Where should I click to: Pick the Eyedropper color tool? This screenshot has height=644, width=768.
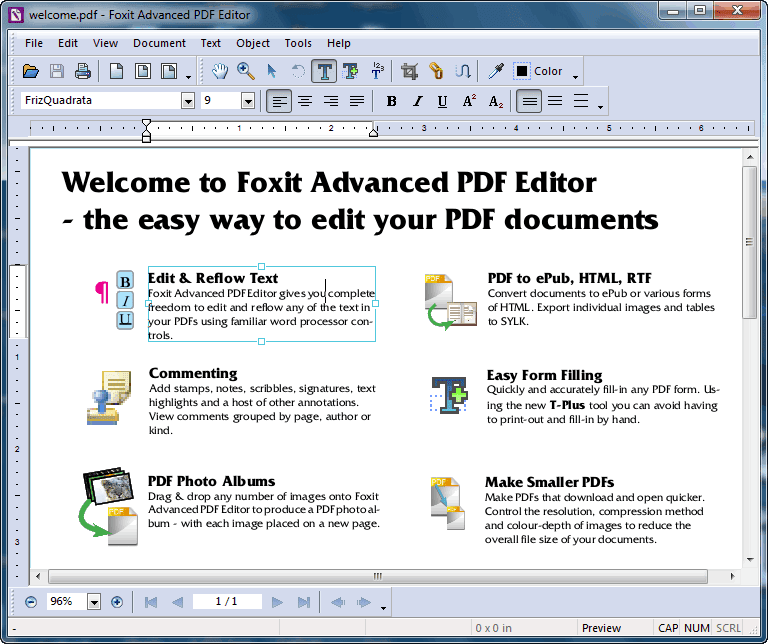(x=496, y=72)
